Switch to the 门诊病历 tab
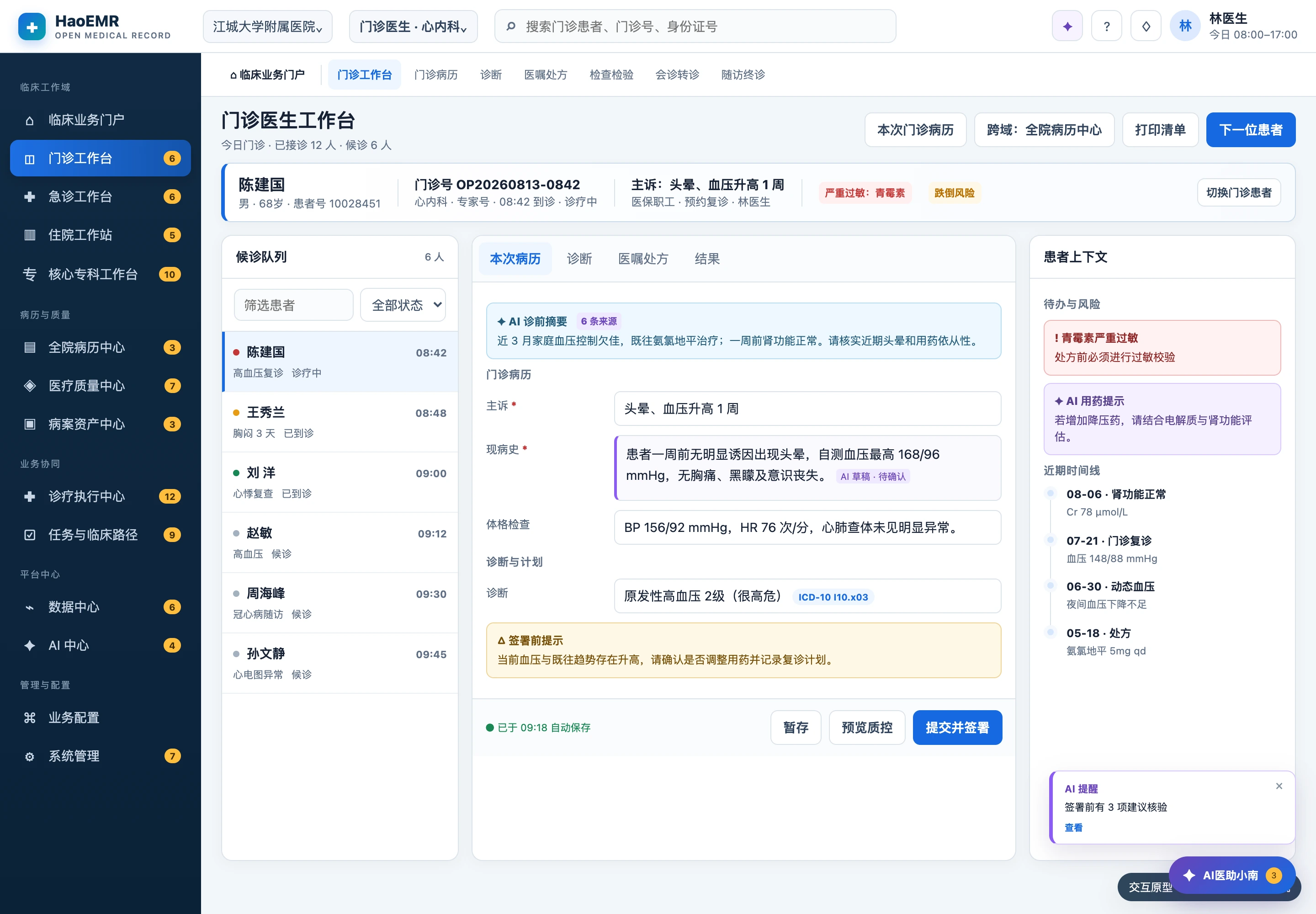This screenshot has height=914, width=1316. 436,74
